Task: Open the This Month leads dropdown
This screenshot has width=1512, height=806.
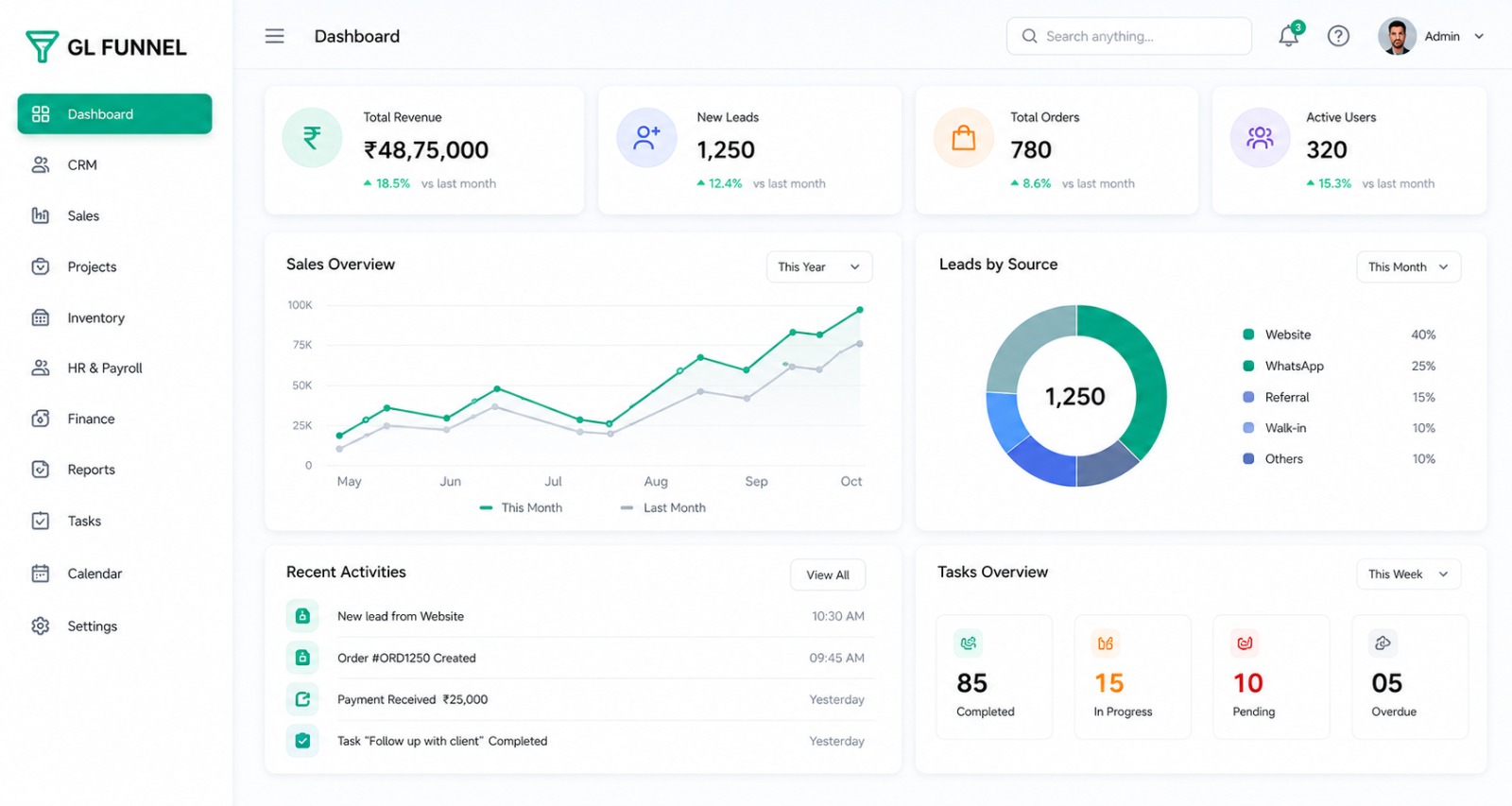Action: point(1408,267)
